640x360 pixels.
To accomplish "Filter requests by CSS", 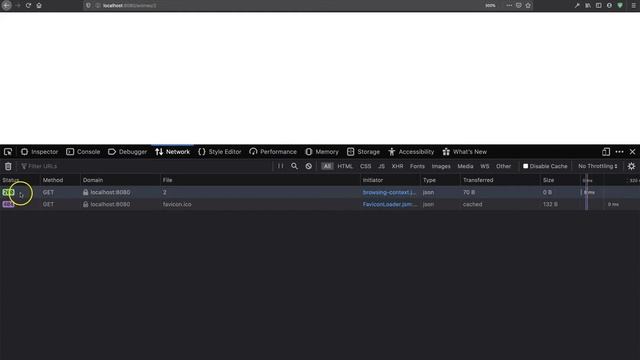I will pos(365,166).
